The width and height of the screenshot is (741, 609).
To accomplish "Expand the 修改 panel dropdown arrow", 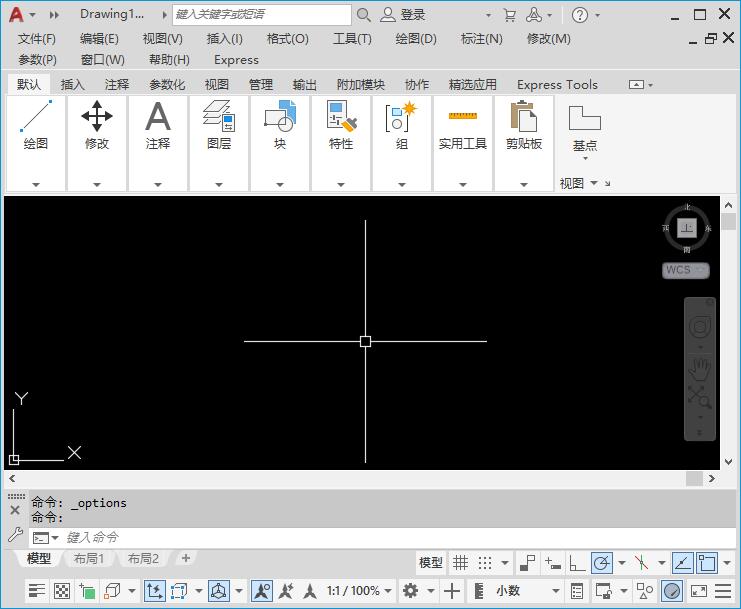I will click(97, 185).
